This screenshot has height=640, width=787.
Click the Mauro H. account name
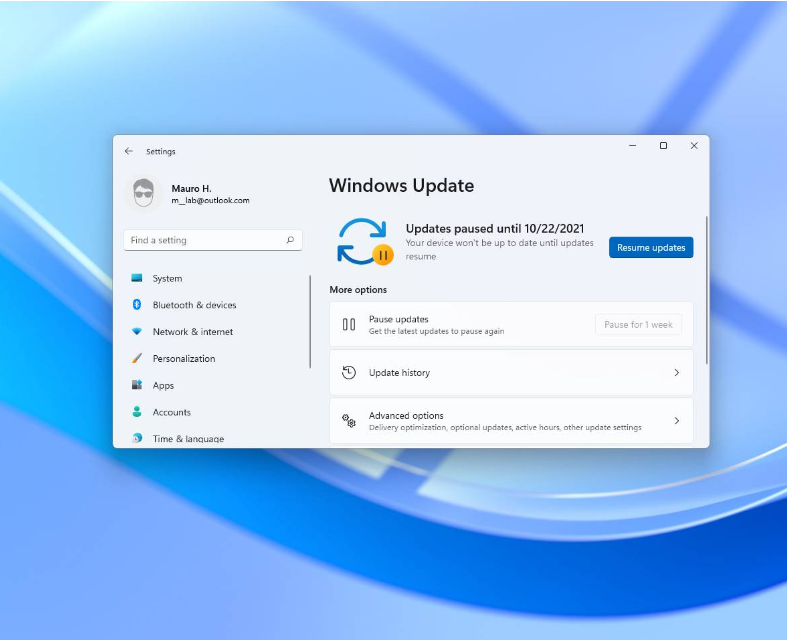coord(191,189)
